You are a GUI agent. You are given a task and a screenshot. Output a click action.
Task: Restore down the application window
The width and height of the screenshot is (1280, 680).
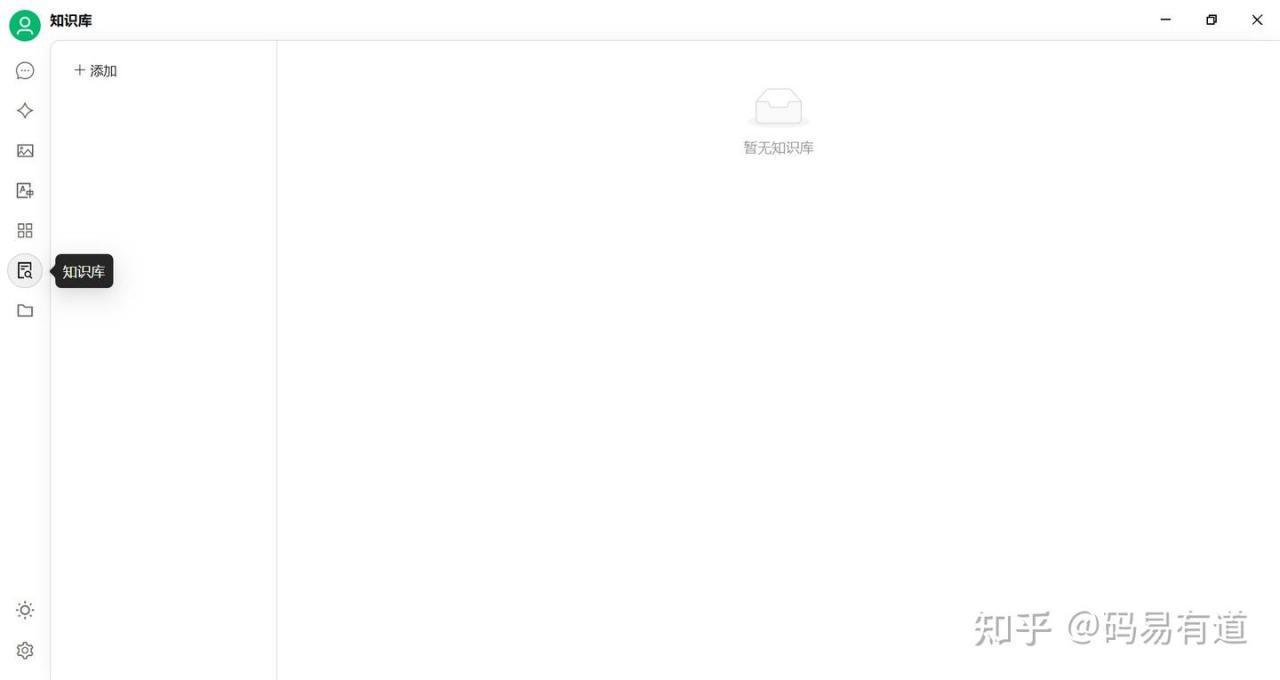pyautogui.click(x=1211, y=20)
